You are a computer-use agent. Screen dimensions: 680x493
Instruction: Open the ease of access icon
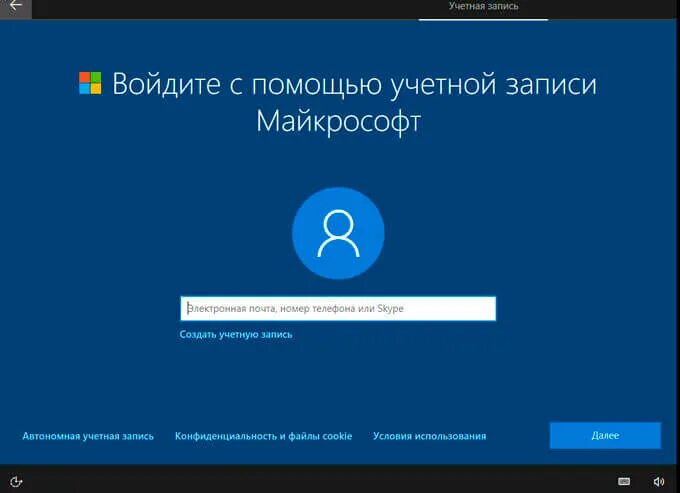tap(16, 481)
